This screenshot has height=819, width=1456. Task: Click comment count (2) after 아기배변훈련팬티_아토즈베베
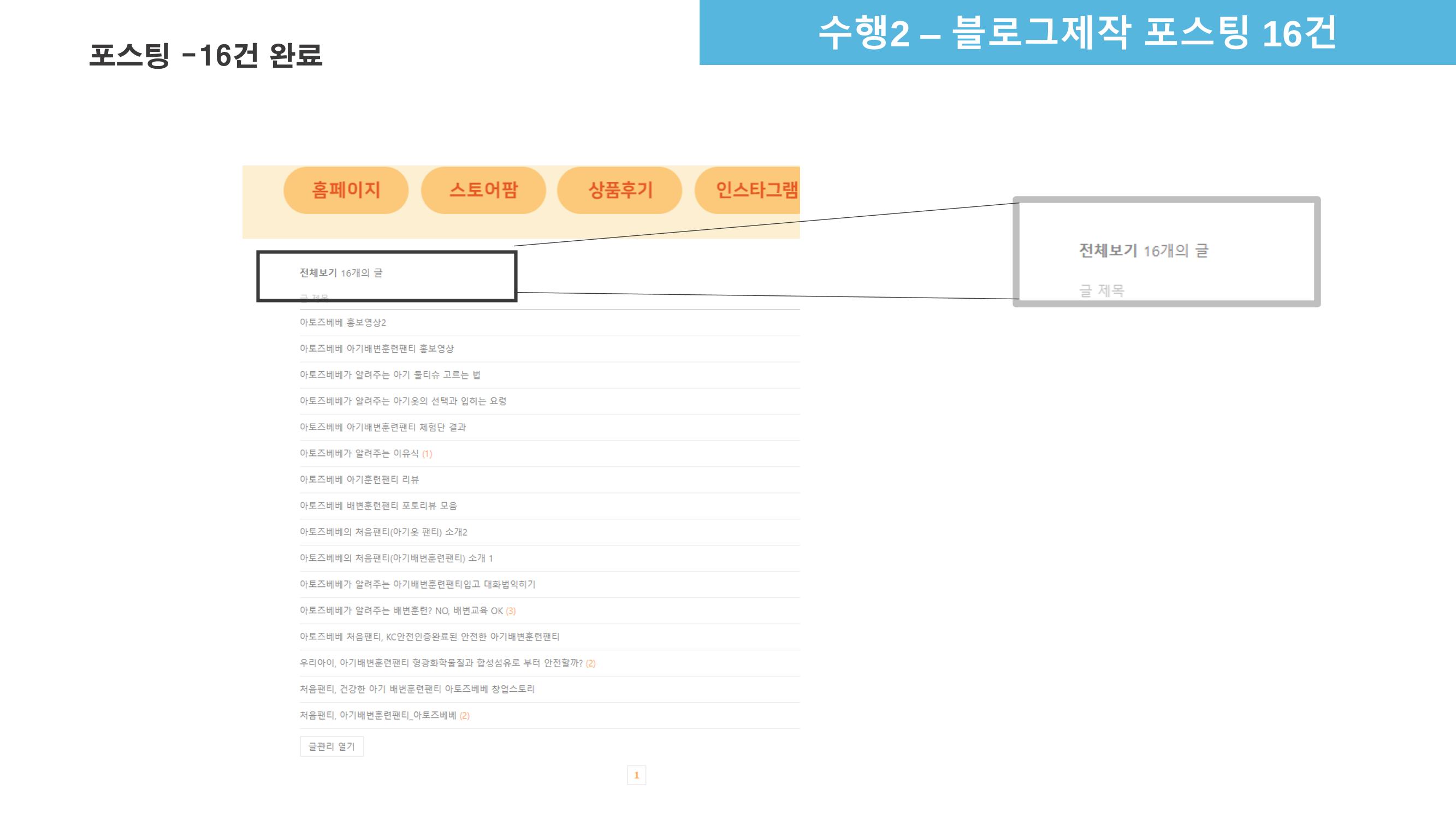[465, 716]
